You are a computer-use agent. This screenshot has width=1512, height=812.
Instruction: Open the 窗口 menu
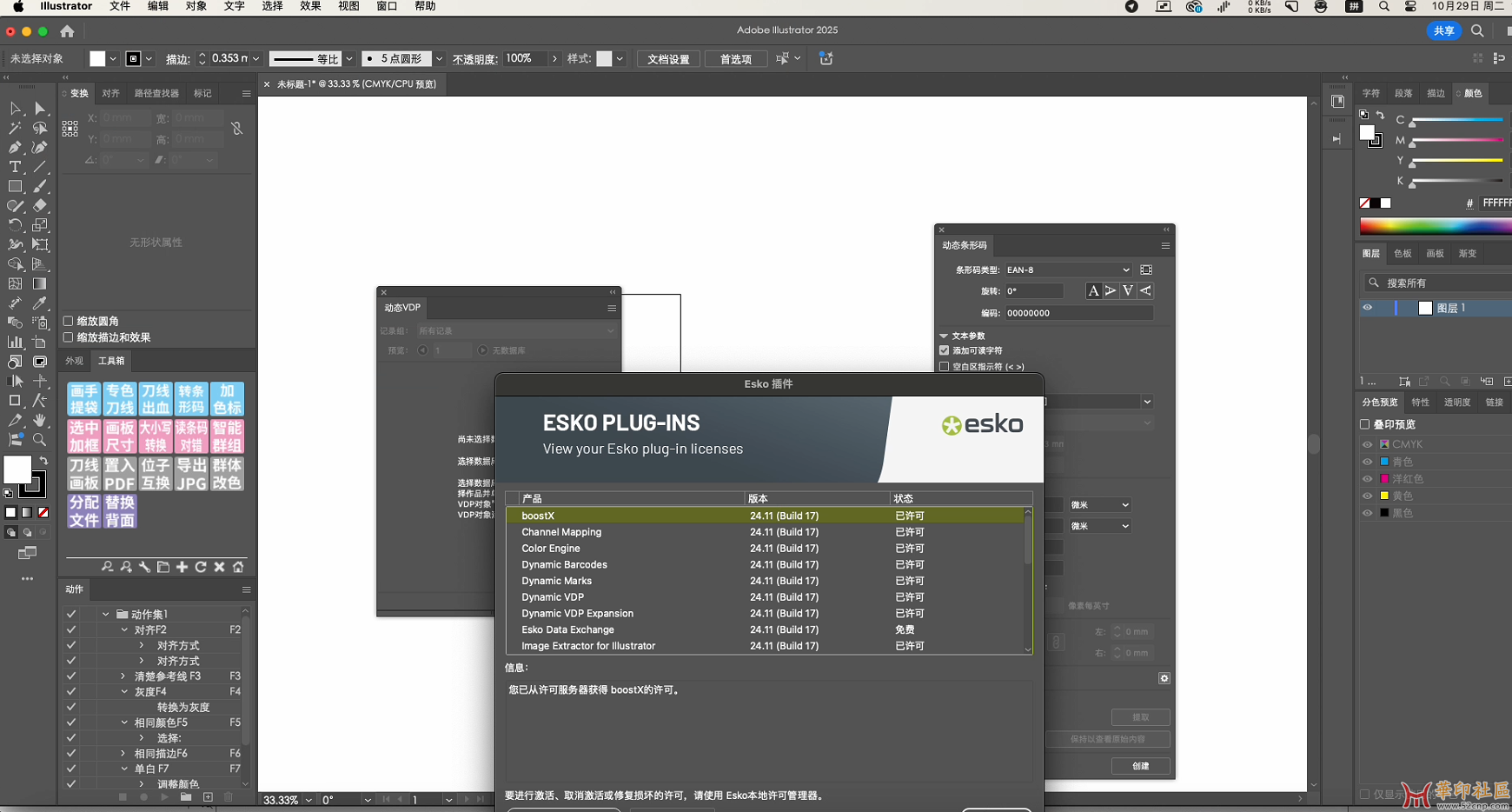387,7
